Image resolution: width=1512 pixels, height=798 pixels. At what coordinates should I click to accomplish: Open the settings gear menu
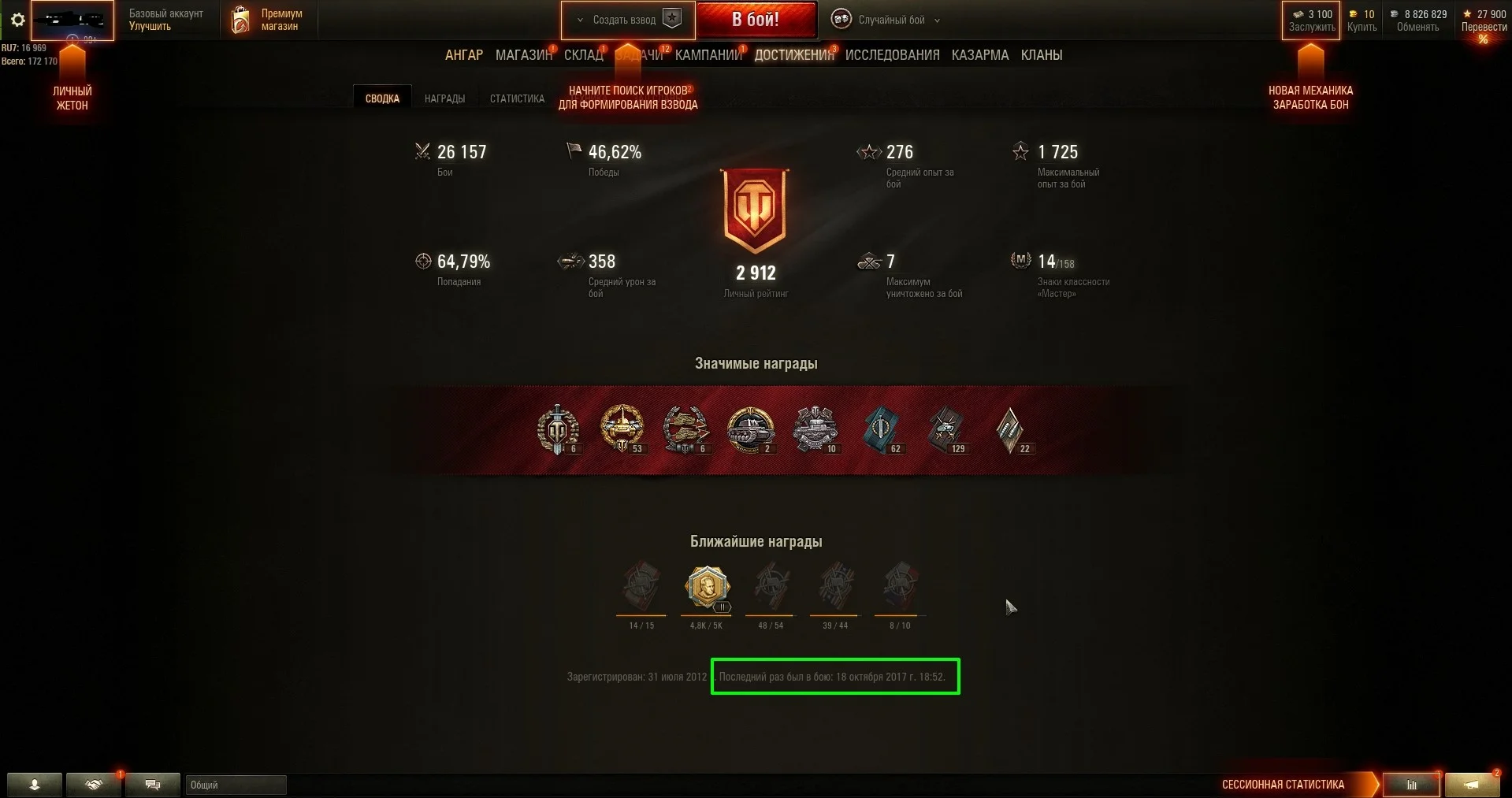click(17, 20)
